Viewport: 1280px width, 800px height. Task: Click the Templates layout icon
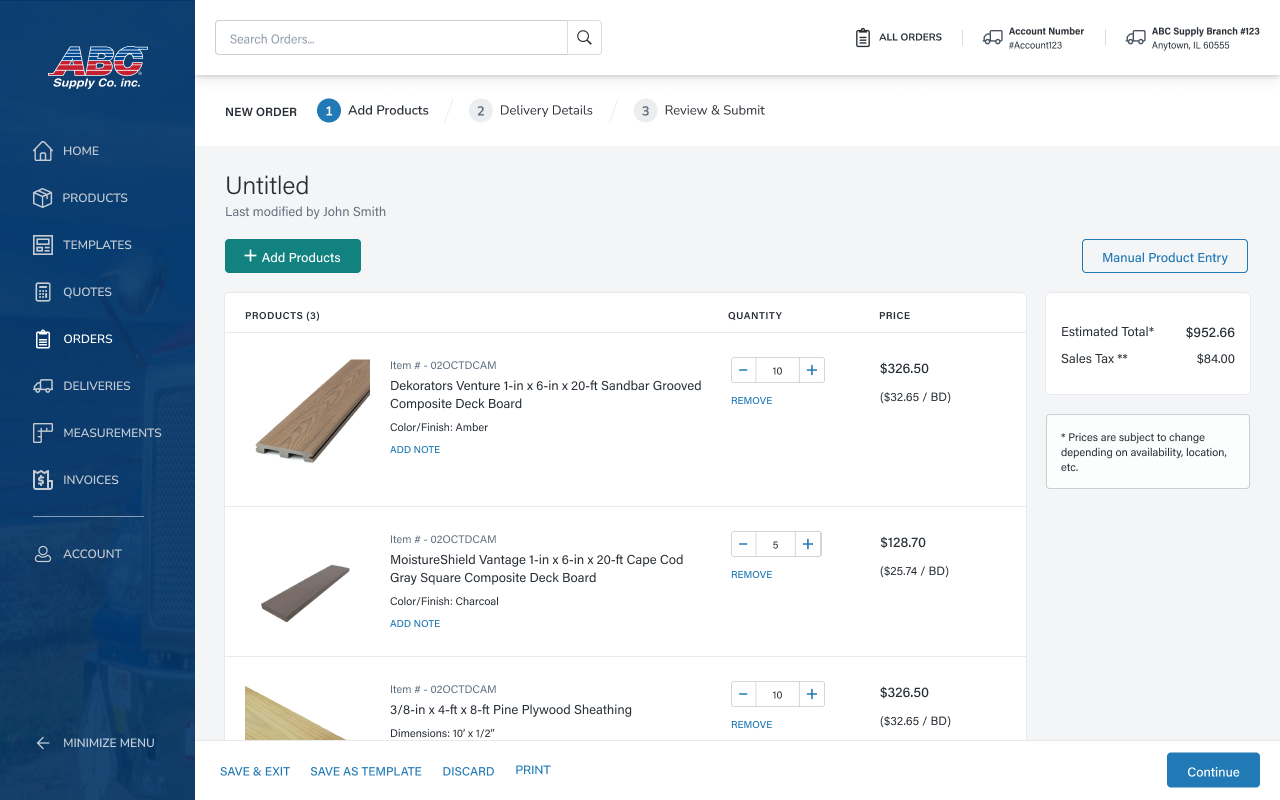42,245
